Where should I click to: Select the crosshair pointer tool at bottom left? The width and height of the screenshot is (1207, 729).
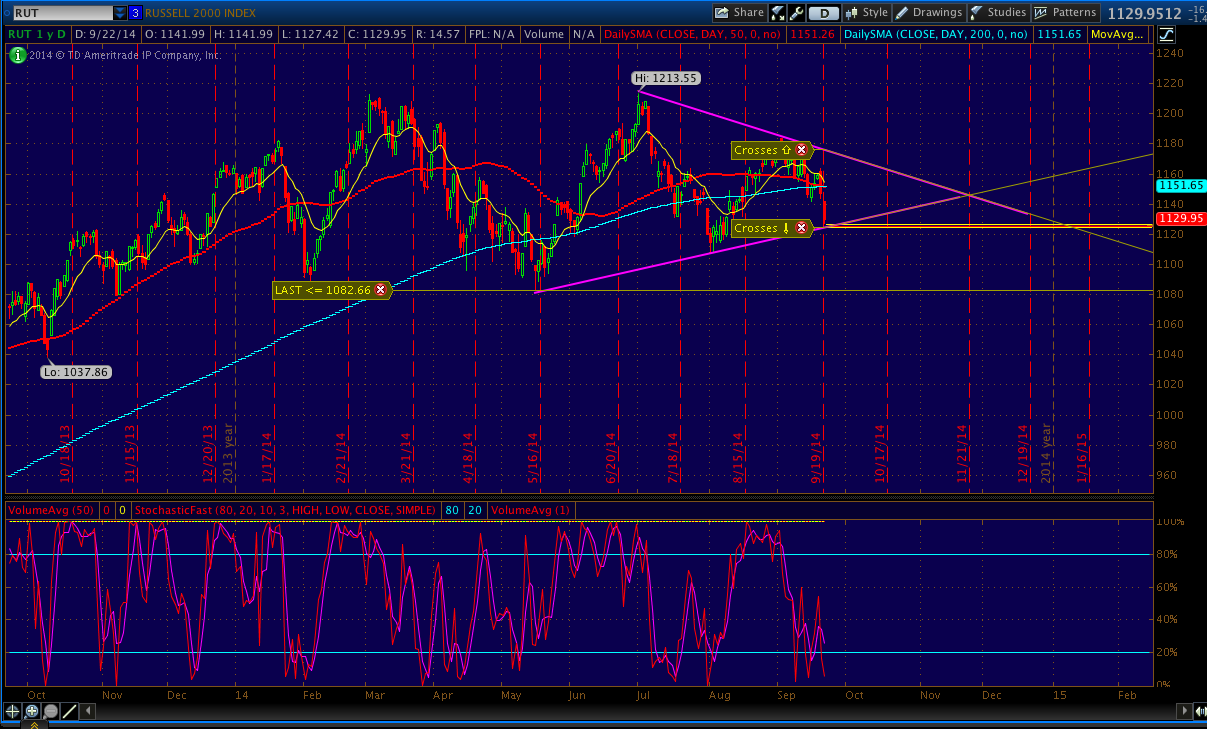point(12,711)
